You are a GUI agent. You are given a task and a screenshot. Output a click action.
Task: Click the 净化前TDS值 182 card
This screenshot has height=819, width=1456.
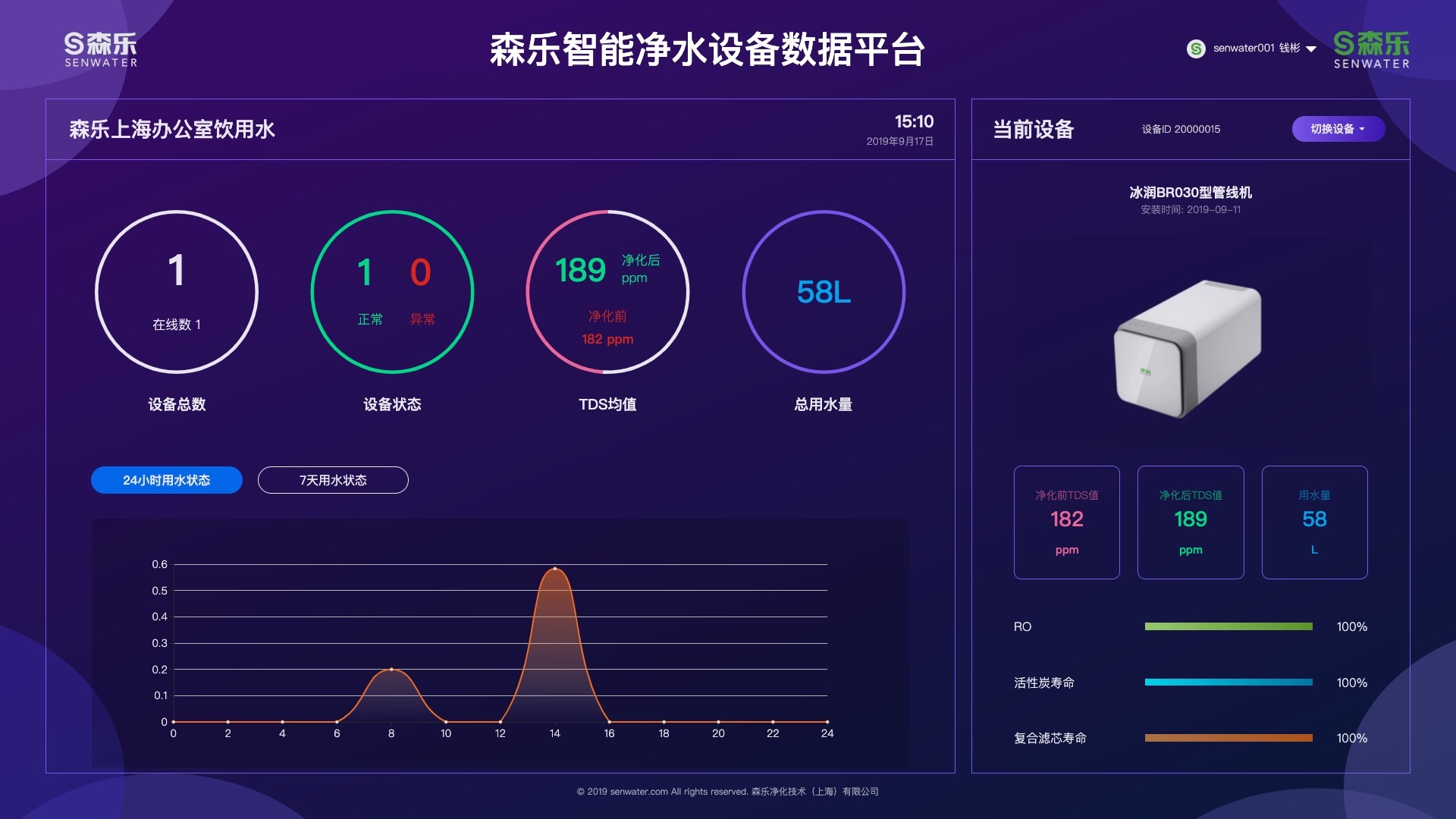click(1067, 522)
